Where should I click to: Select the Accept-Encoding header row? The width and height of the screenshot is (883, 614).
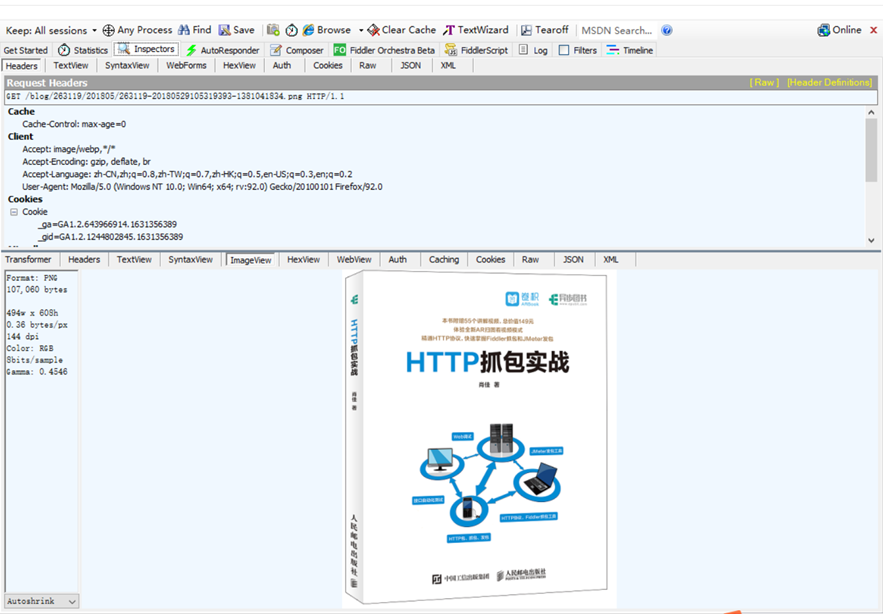[86, 162]
